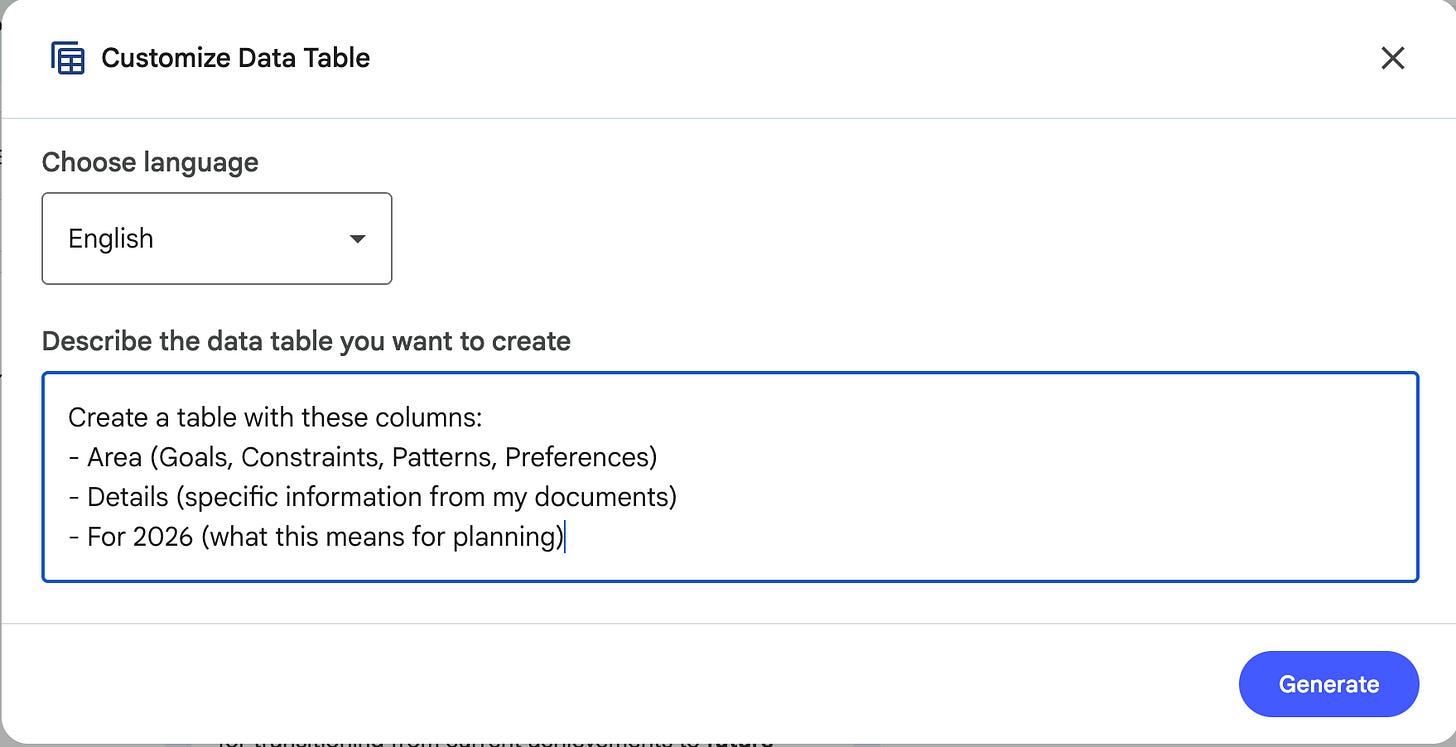The width and height of the screenshot is (1456, 747).
Task: Click the Choose language label
Action: pos(150,162)
